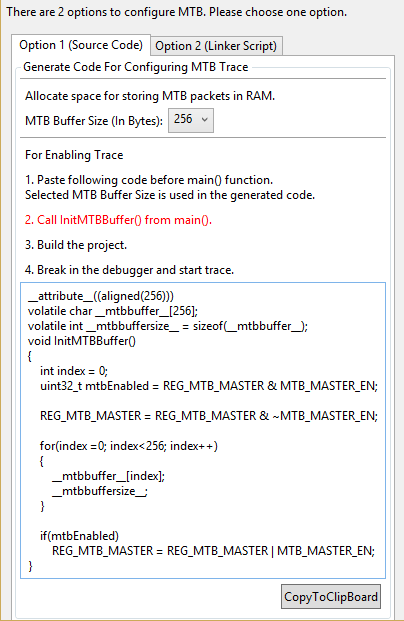Click the For Enabling Trace heading
This screenshot has width=404, height=621.
74,155
